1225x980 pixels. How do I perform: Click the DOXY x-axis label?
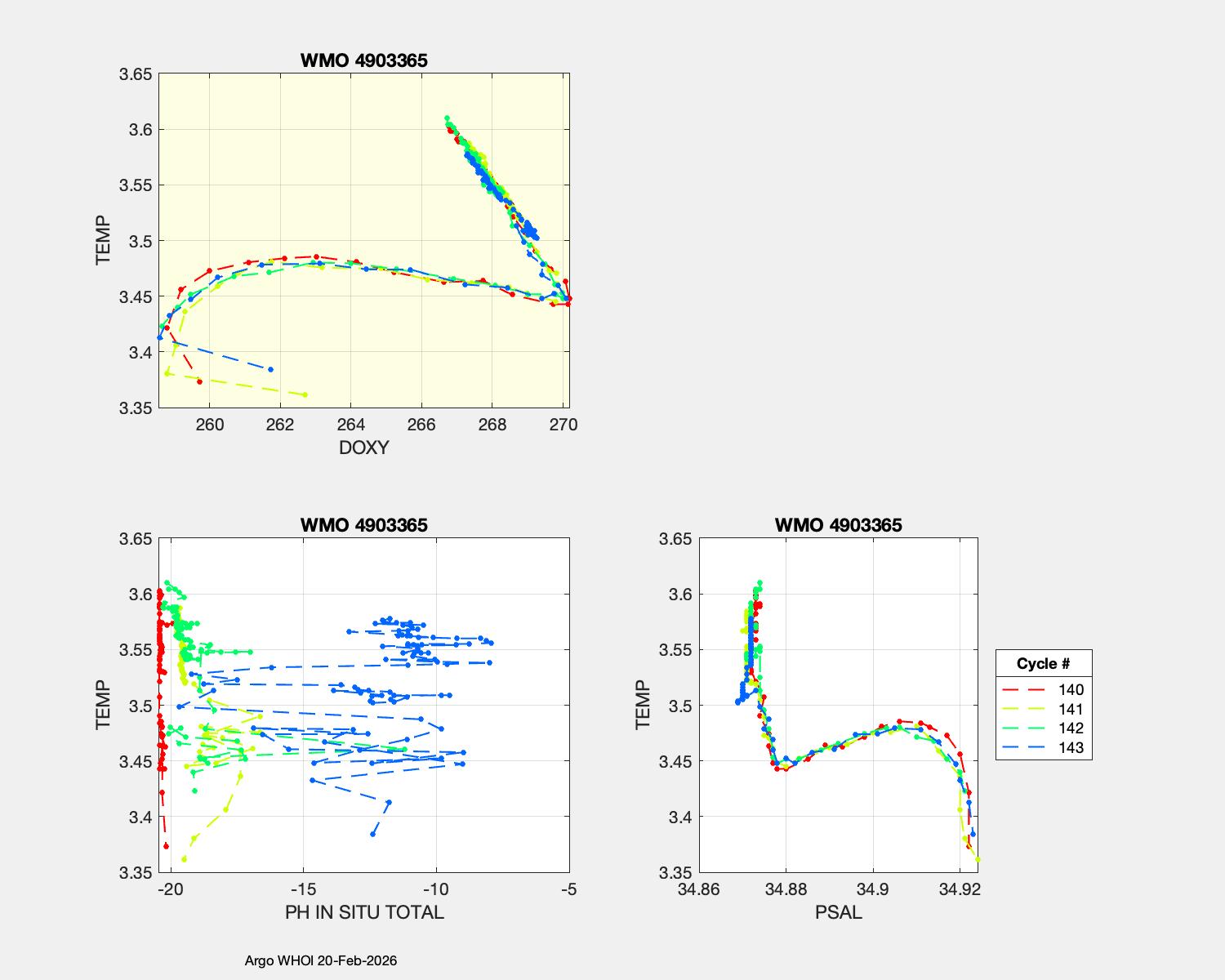(x=363, y=448)
